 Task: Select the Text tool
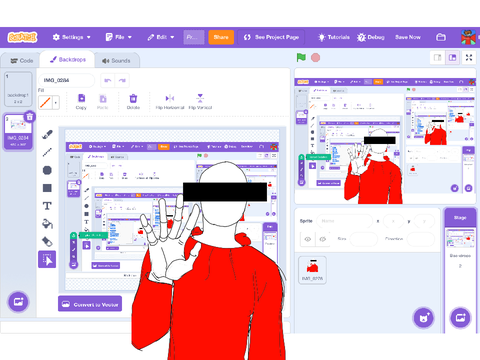(x=47, y=206)
